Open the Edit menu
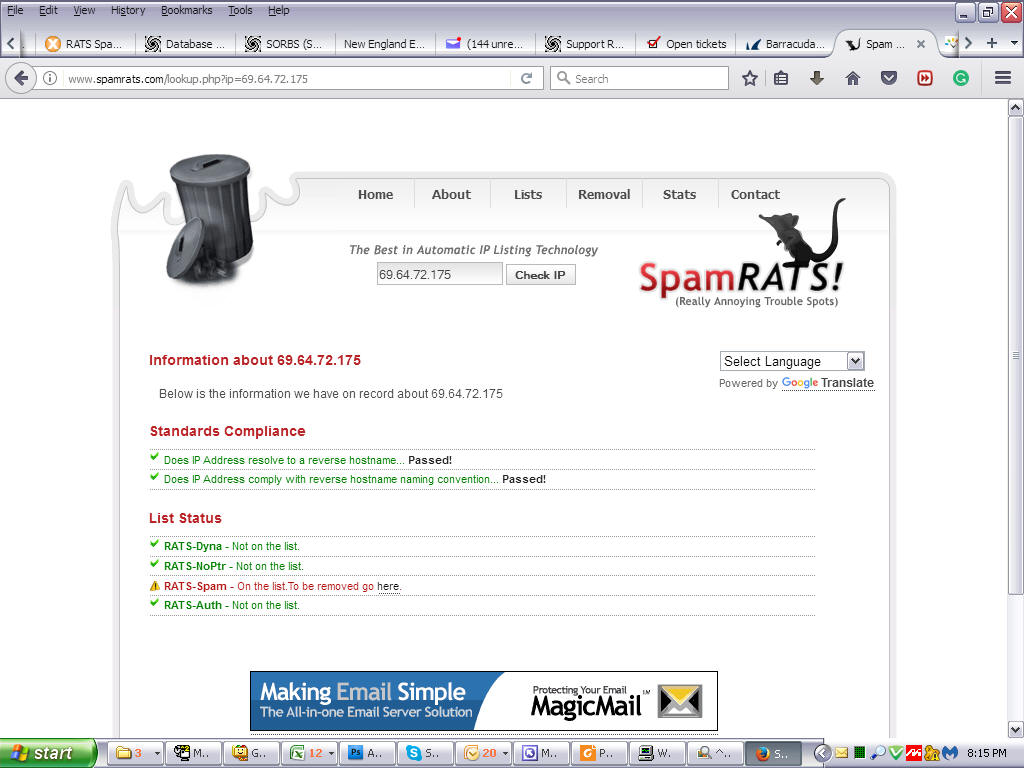 (x=48, y=10)
